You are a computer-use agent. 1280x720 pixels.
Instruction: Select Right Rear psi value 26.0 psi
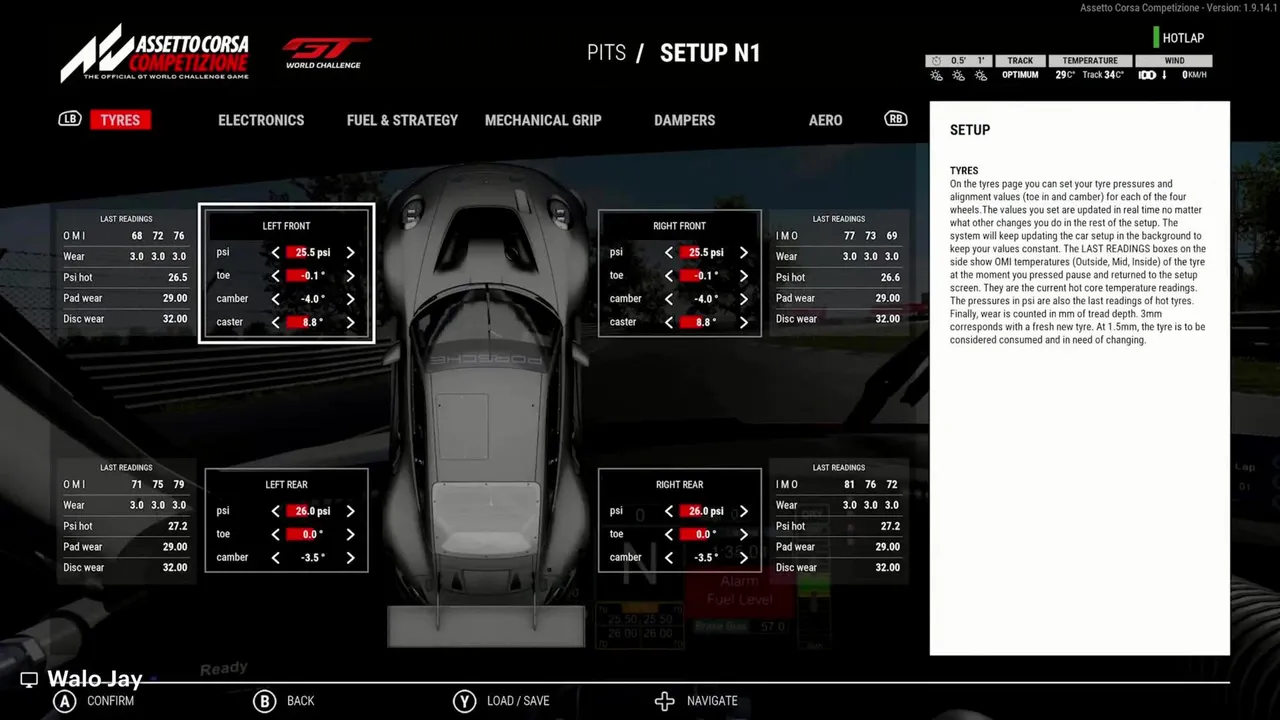[x=705, y=511]
